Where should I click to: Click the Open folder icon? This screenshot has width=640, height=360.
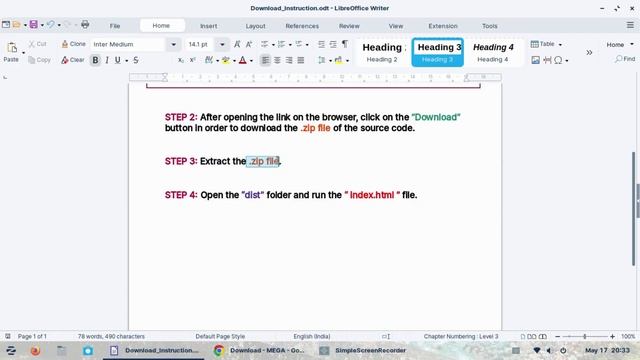click(16, 24)
